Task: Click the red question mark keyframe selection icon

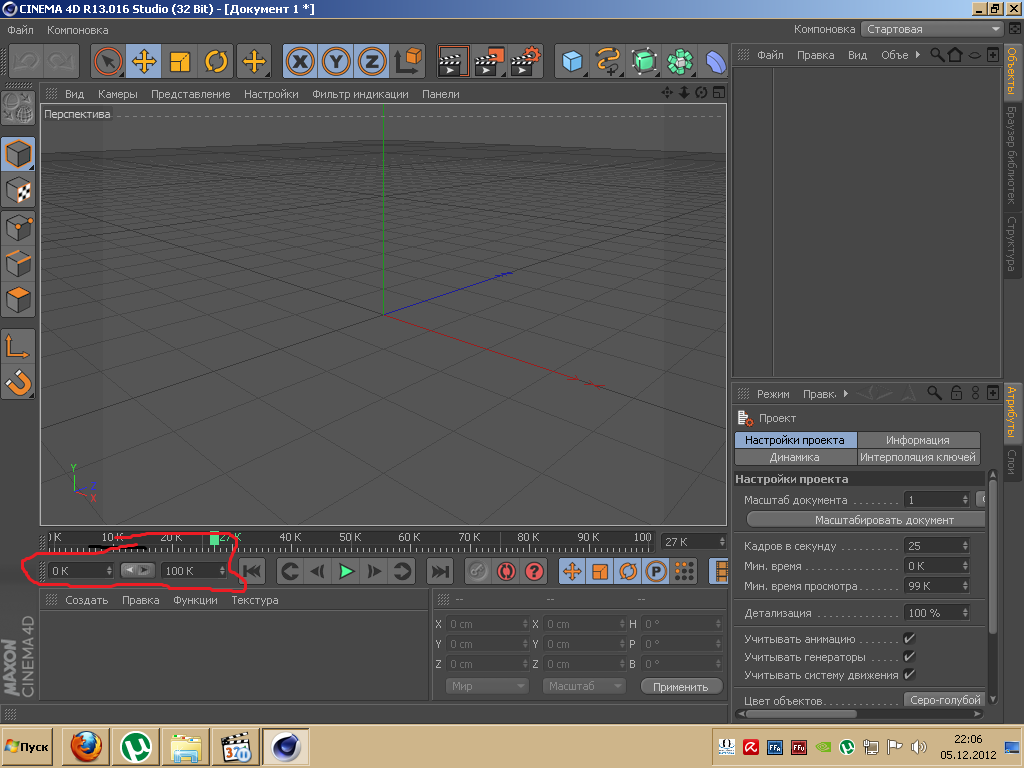Action: coord(534,571)
